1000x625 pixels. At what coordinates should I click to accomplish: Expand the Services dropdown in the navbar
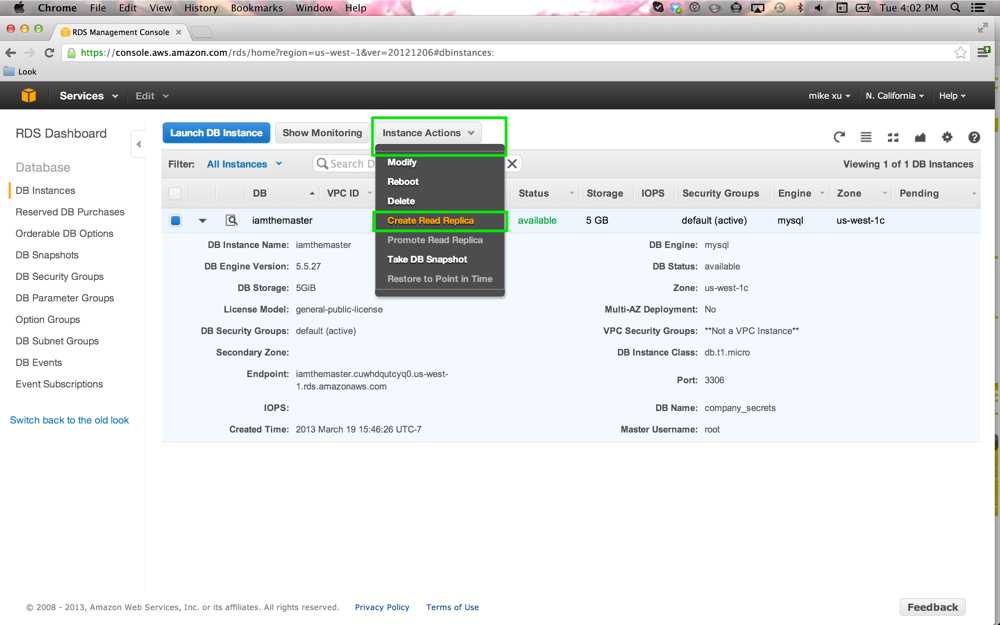88,96
